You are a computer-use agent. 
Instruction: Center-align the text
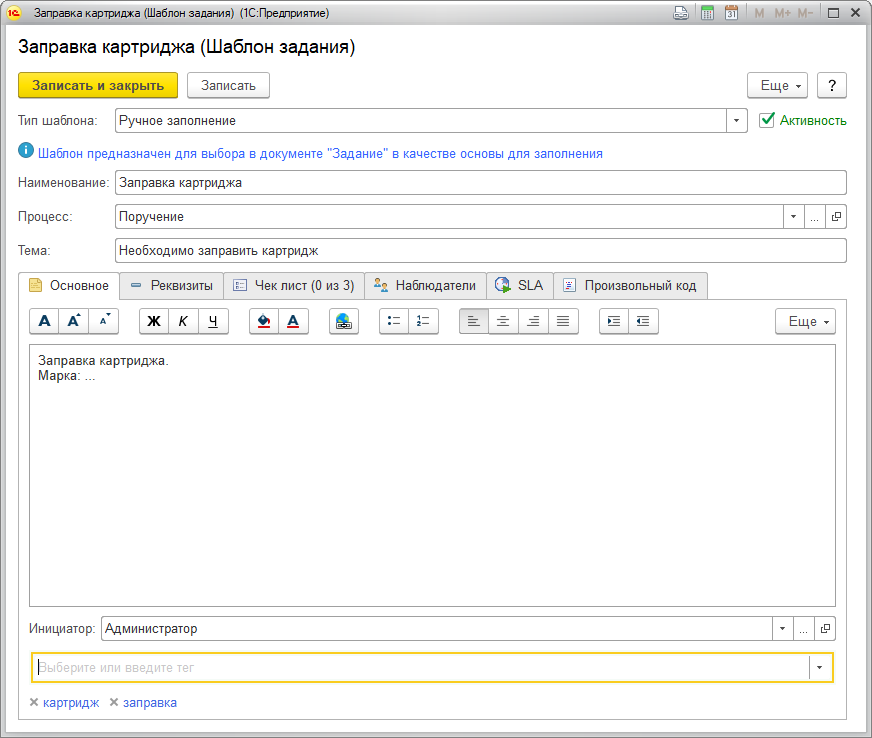(503, 321)
